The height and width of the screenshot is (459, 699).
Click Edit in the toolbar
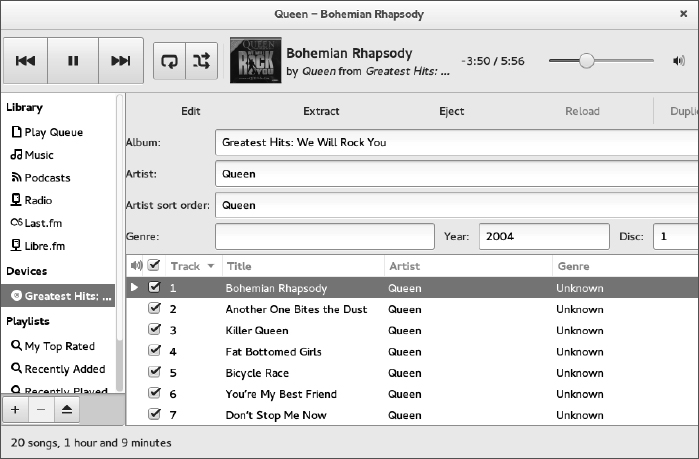point(191,111)
